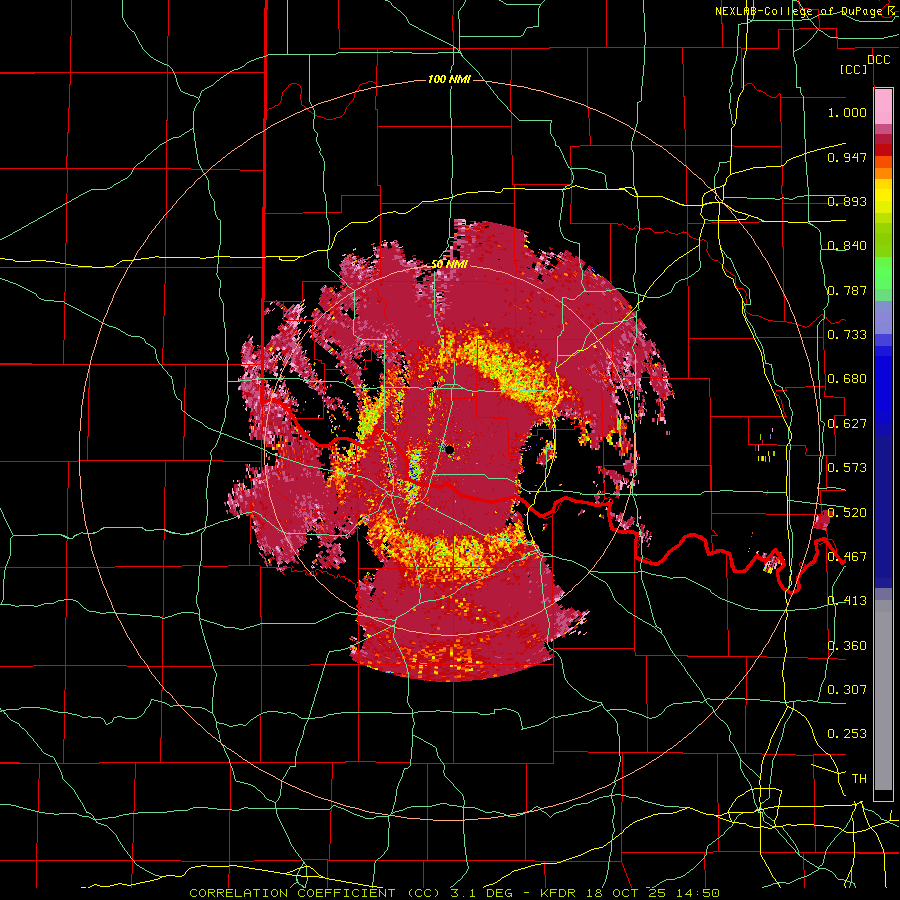Click the pink swatch at the color bar top
Viewport: 900px width, 900px height.
(883, 106)
